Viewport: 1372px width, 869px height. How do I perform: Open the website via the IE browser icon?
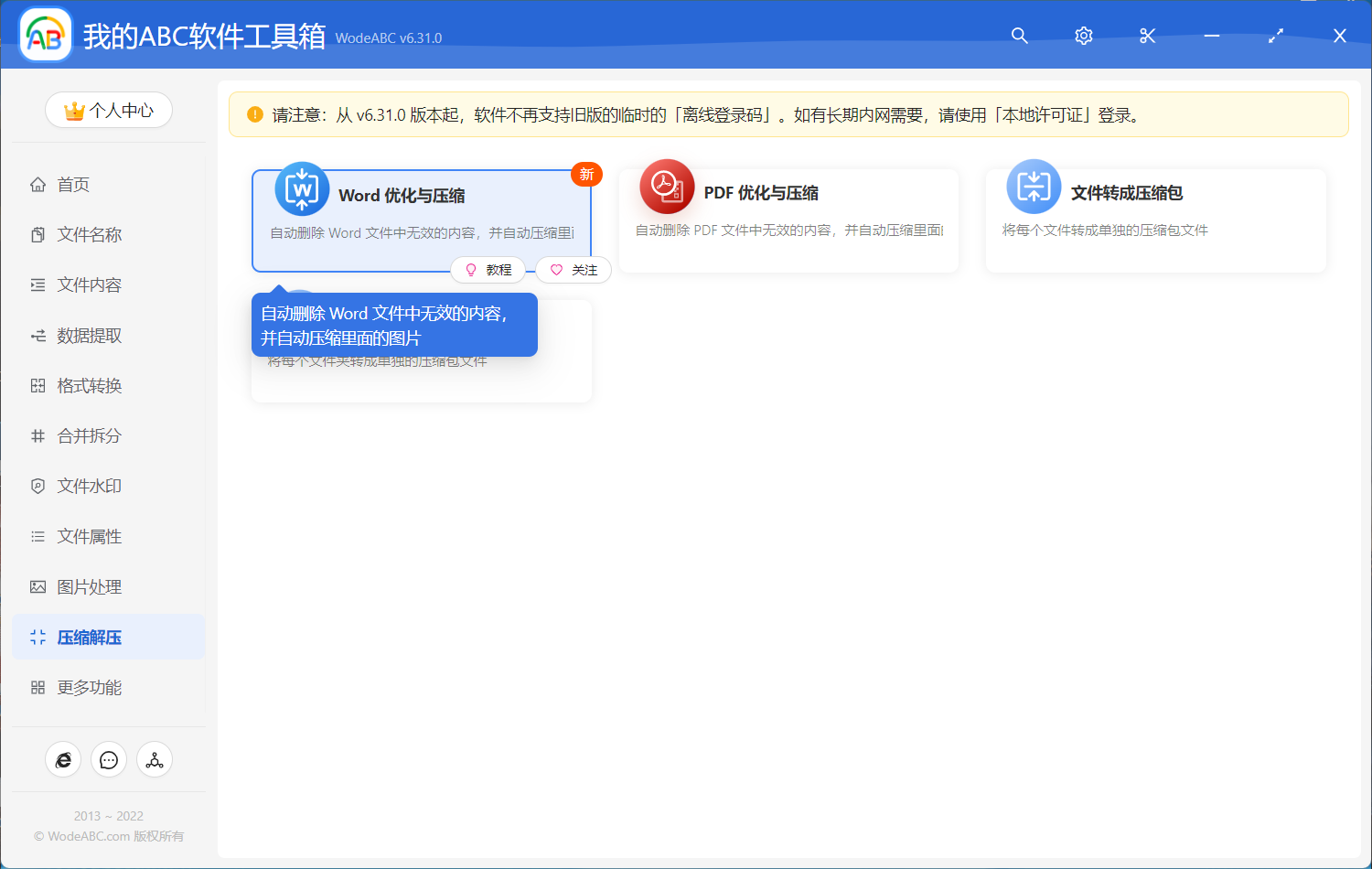click(63, 759)
